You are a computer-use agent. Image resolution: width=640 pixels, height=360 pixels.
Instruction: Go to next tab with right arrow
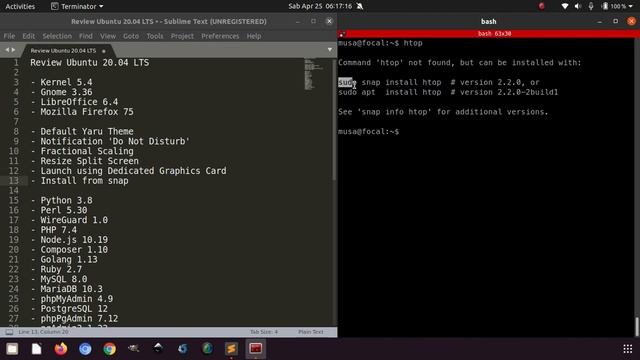point(13,50)
